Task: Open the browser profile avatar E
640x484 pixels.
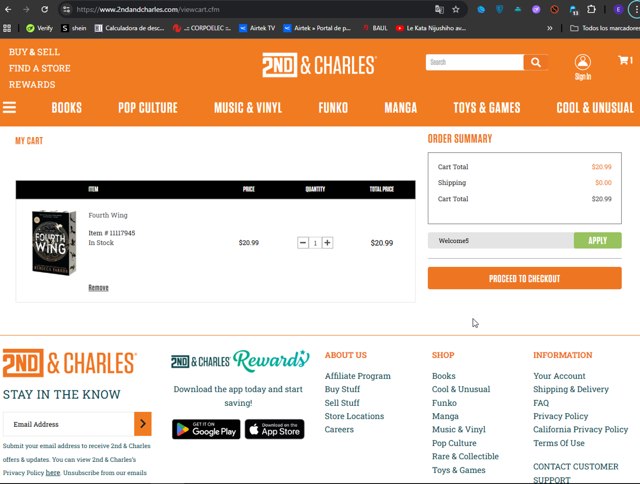Action: 618,9
